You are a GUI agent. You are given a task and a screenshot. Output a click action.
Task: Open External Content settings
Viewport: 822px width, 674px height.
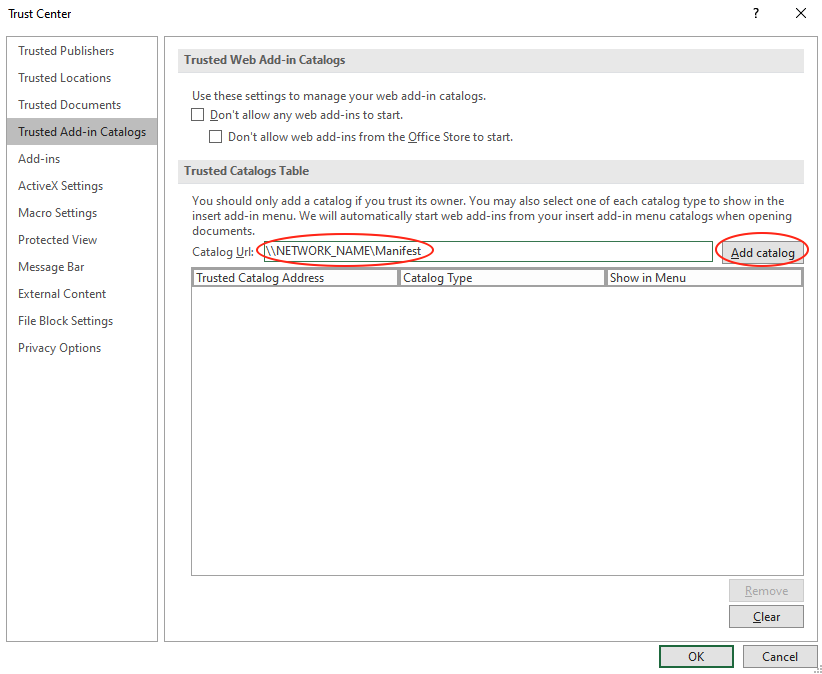click(62, 294)
